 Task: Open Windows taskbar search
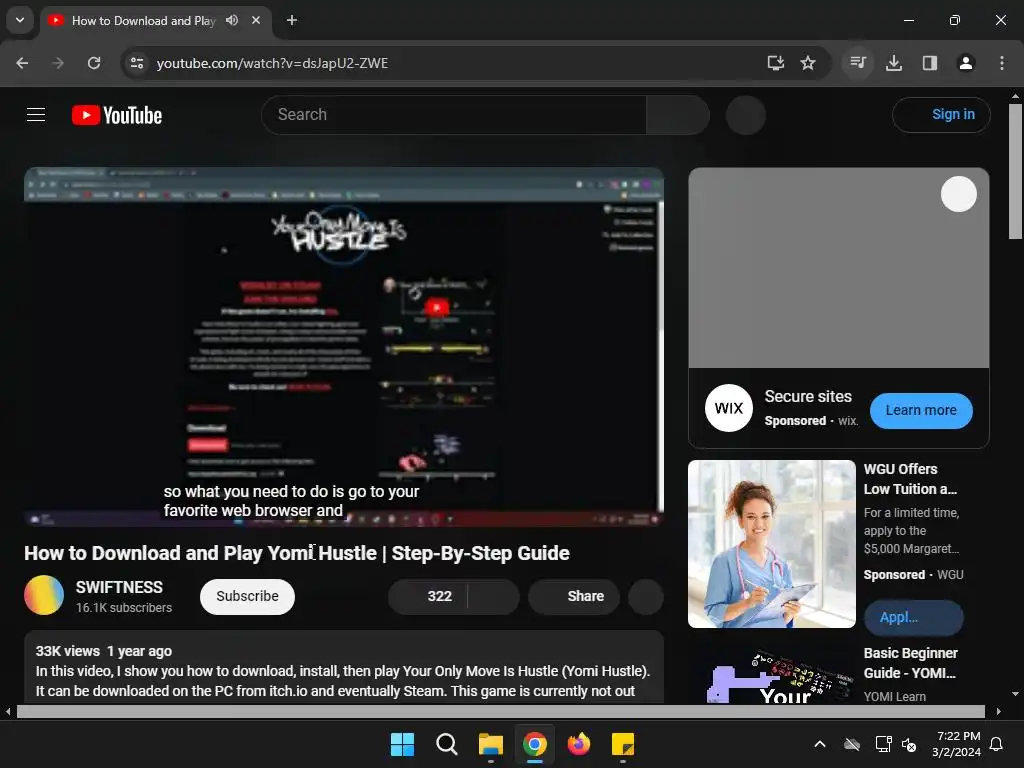click(447, 744)
